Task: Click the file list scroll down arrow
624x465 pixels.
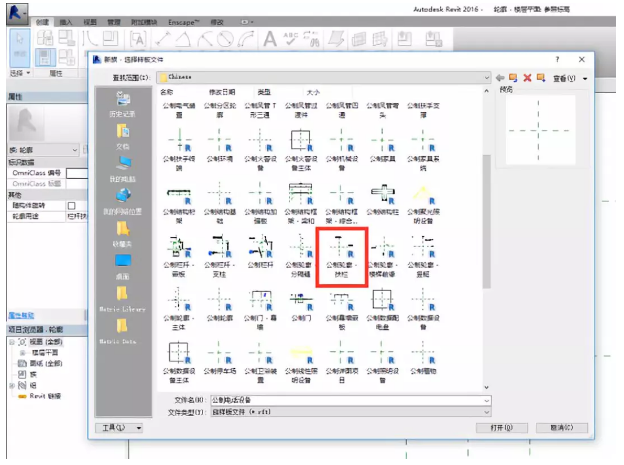Action: point(486,387)
